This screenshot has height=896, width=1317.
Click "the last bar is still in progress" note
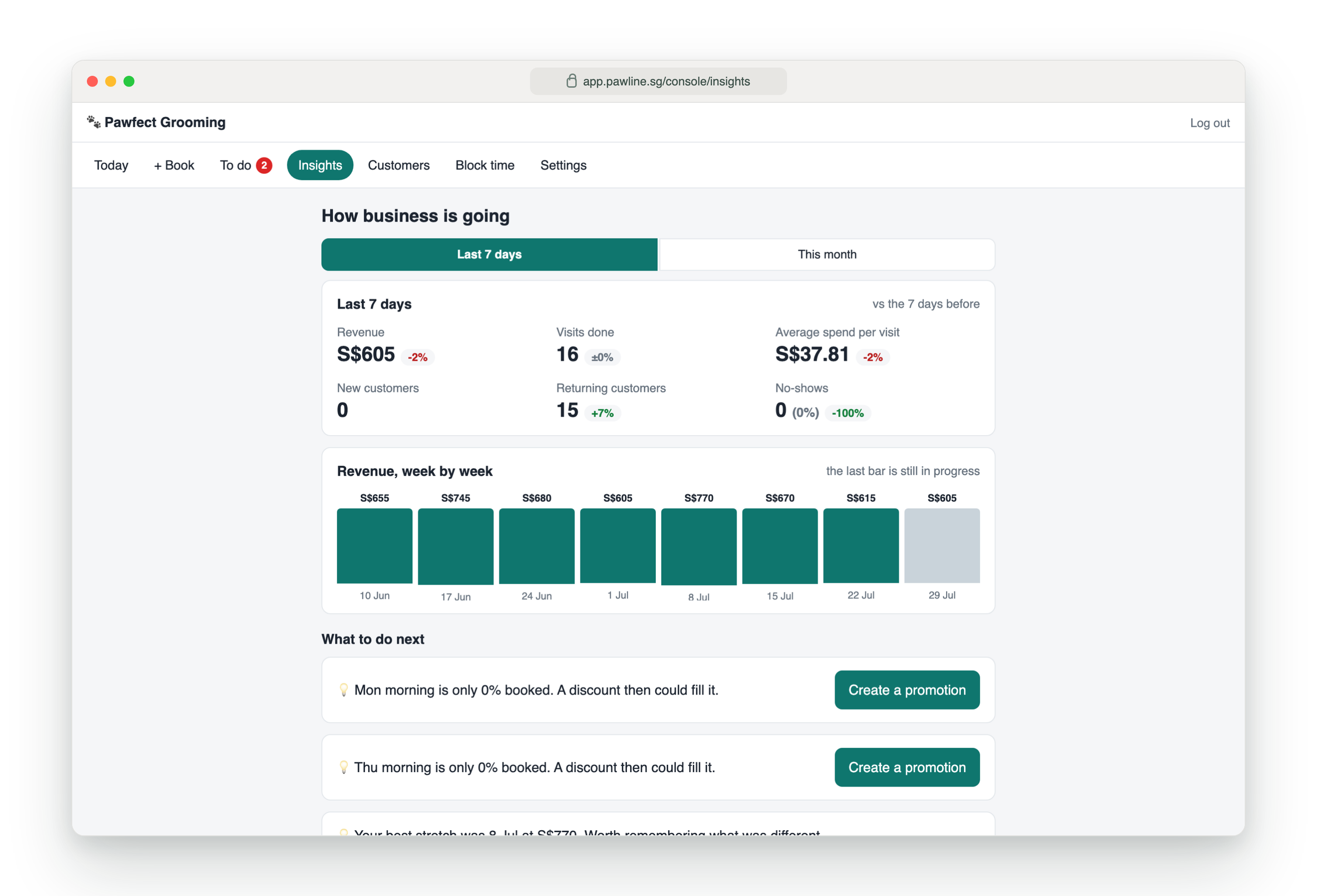pos(903,471)
